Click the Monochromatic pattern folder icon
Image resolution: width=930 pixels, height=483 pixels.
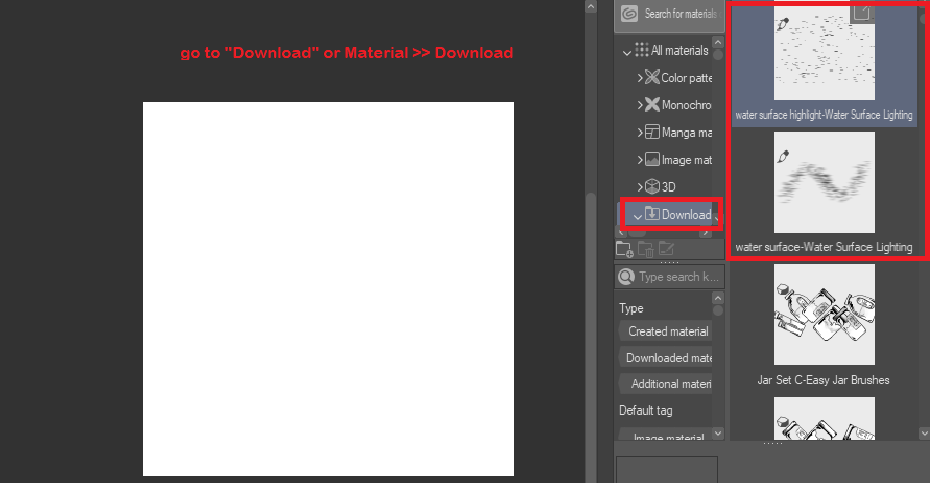652,104
